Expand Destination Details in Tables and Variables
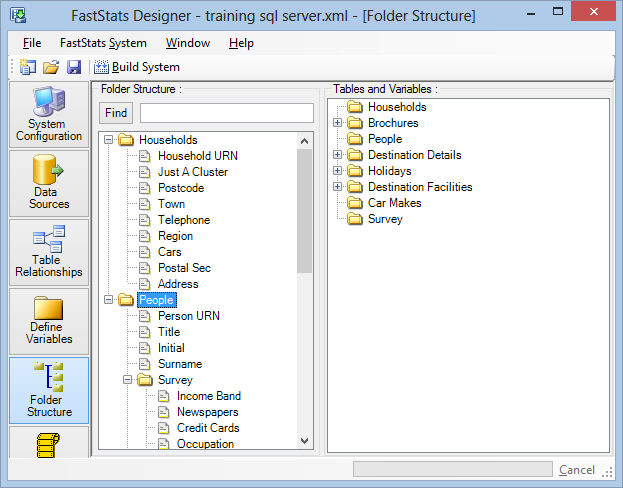 pos(337,155)
